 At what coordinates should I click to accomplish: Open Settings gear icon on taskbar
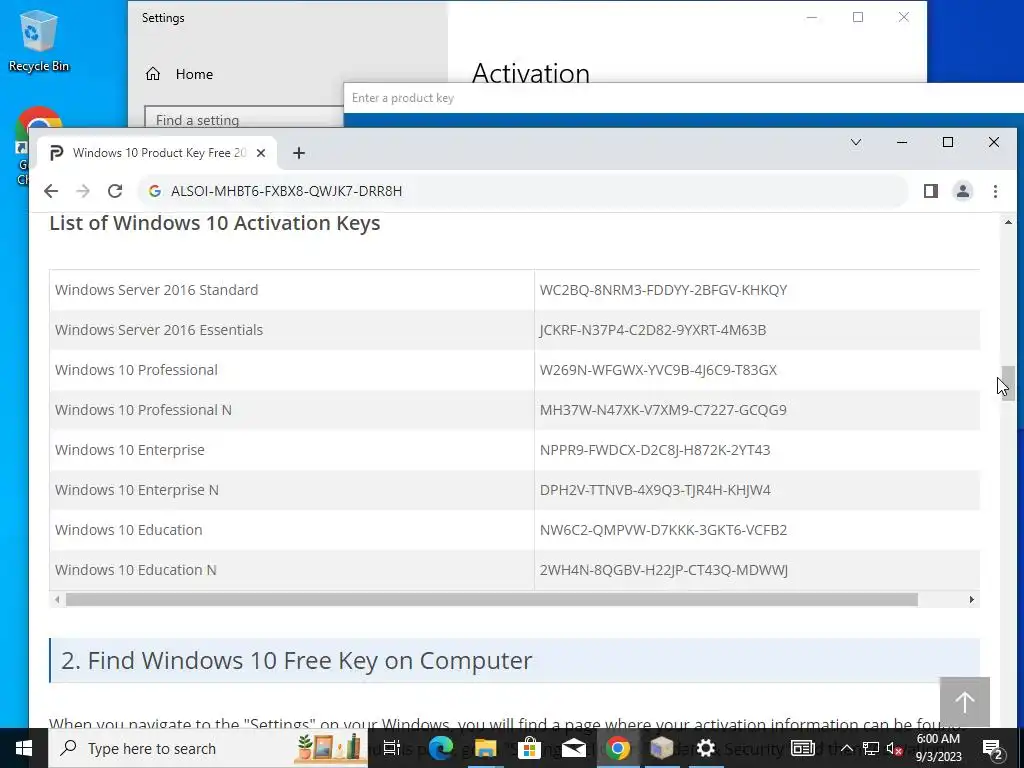pos(706,748)
